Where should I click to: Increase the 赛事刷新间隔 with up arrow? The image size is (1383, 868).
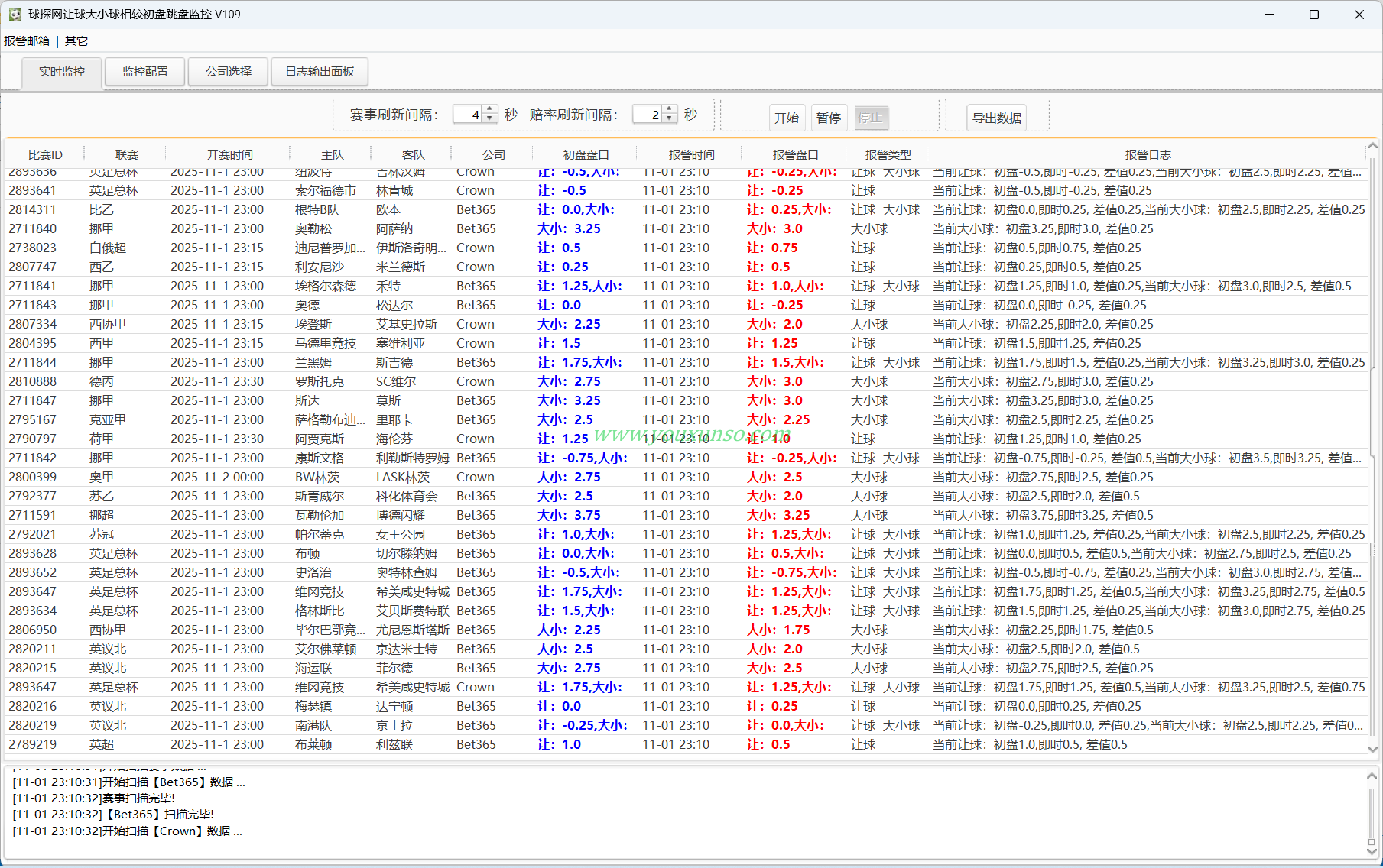coord(490,110)
